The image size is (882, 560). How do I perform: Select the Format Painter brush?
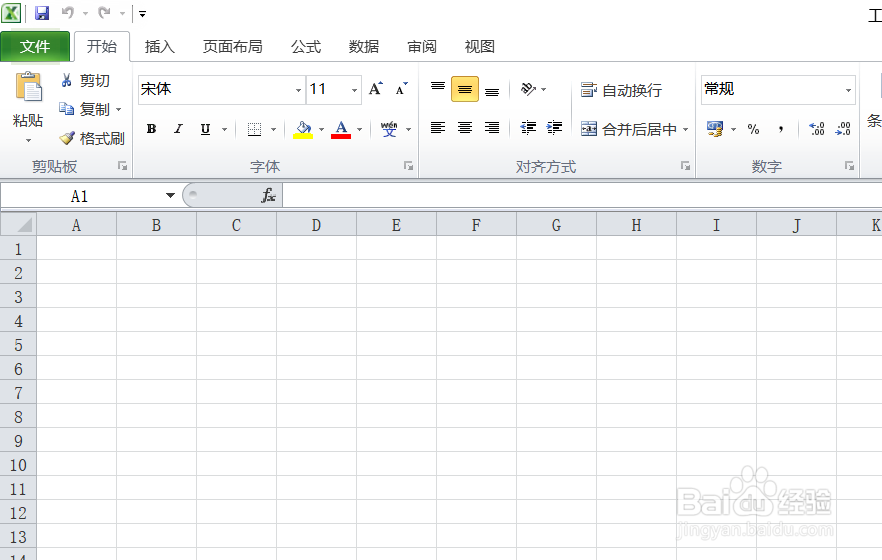click(92, 138)
